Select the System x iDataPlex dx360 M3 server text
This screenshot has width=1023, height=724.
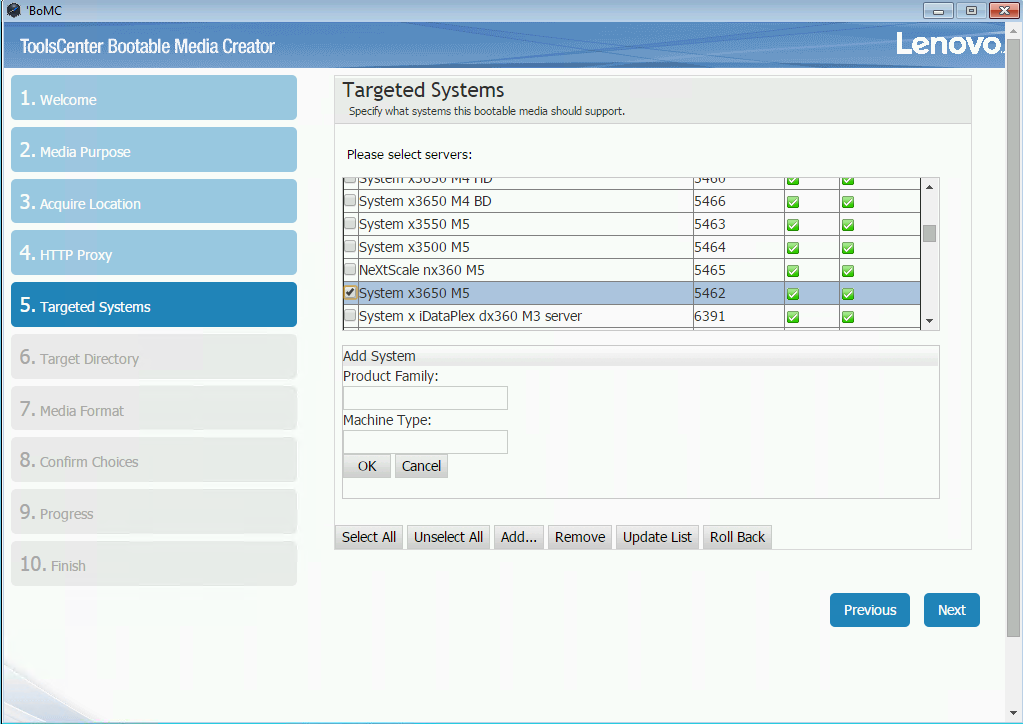click(470, 316)
